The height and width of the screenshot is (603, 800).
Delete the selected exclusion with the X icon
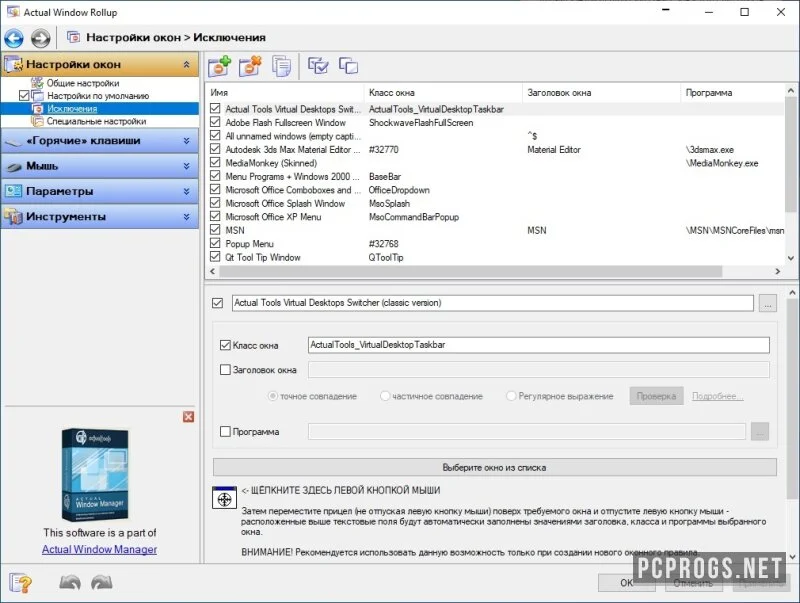[250, 66]
